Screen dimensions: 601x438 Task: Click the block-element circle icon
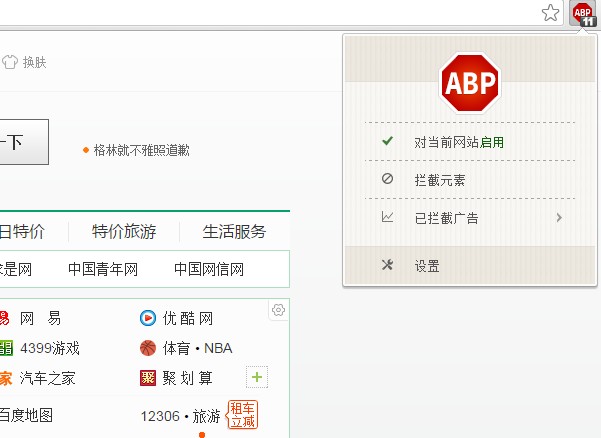coord(388,179)
